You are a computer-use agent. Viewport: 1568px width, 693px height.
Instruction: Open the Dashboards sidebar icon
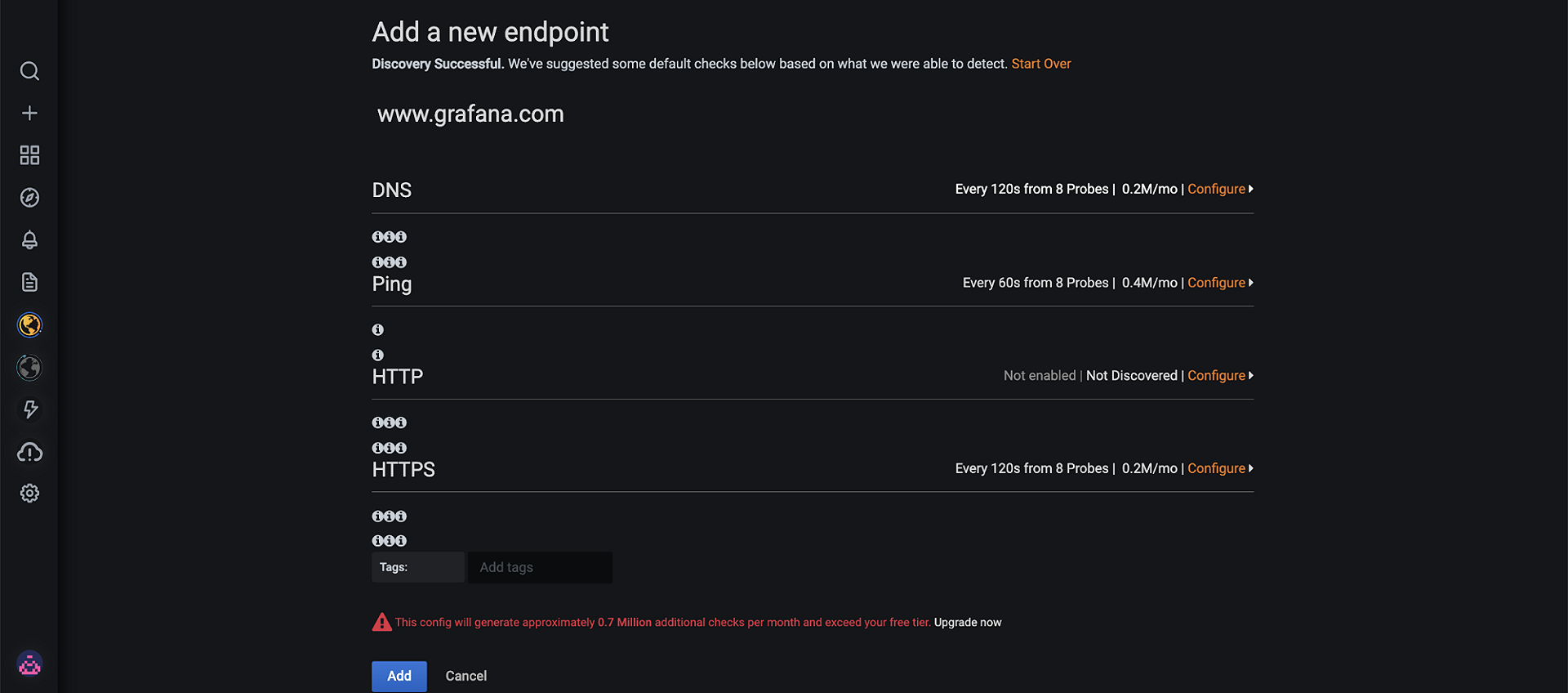coord(29,154)
